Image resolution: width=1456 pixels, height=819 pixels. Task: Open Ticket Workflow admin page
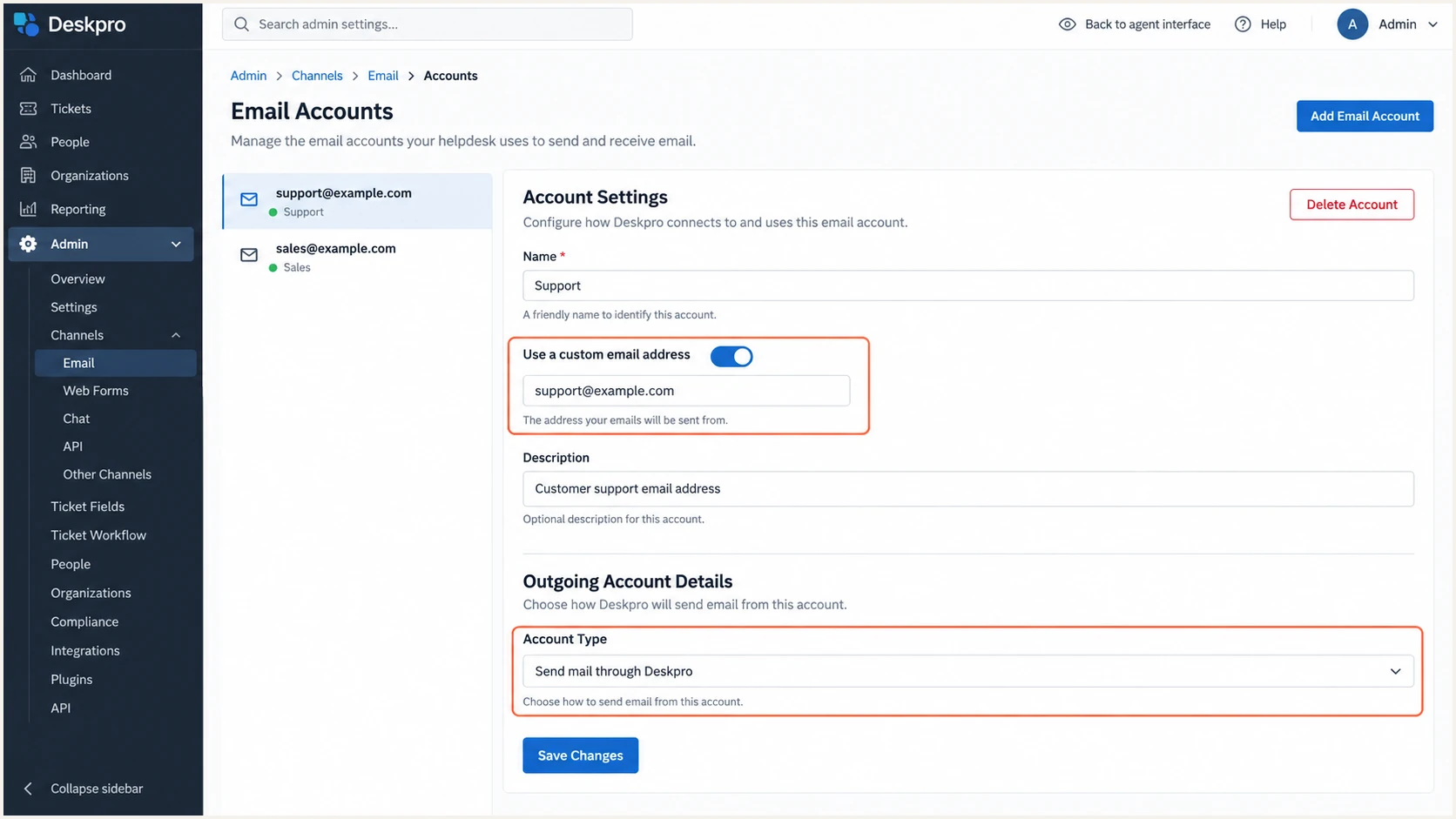[x=98, y=535]
